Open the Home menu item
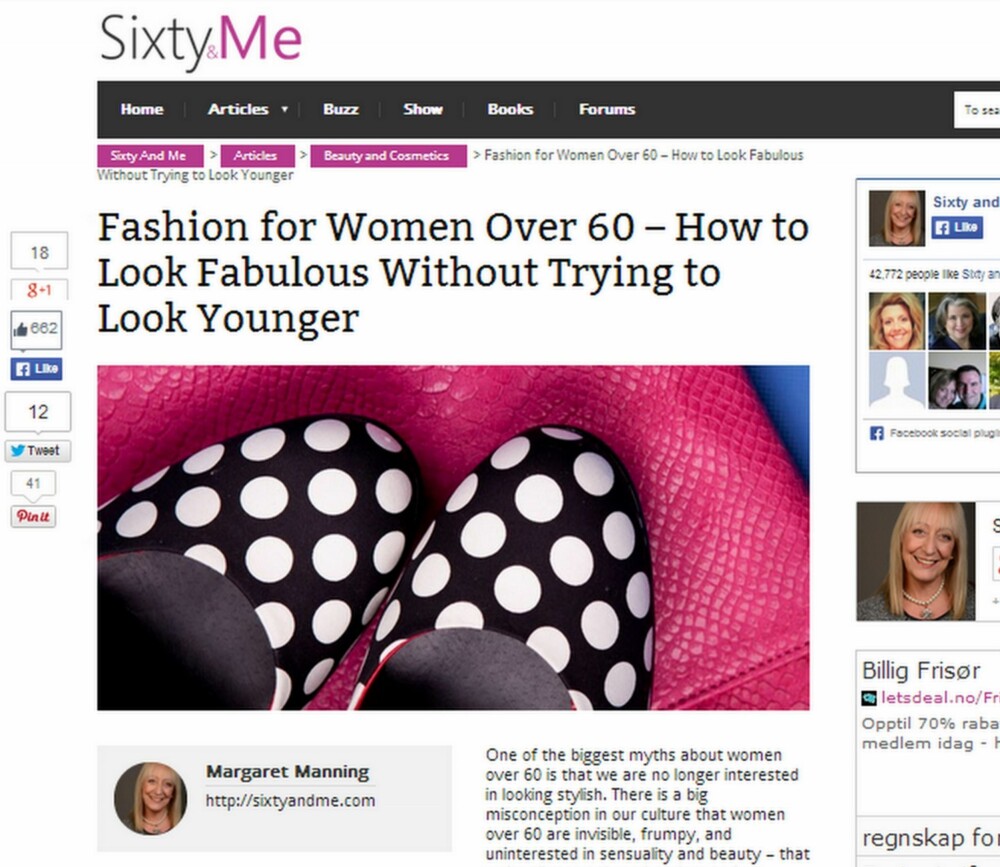The height and width of the screenshot is (867, 1000). (142, 109)
